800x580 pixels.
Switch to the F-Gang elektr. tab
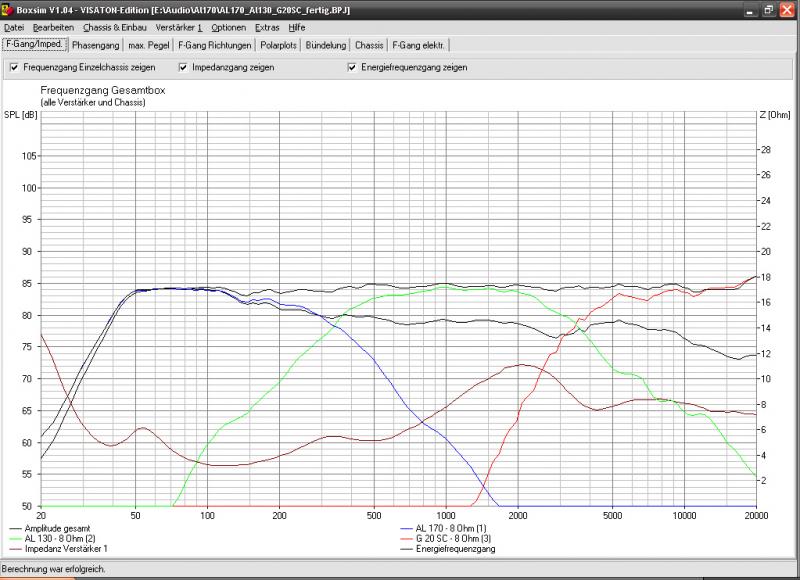pyautogui.click(x=418, y=45)
